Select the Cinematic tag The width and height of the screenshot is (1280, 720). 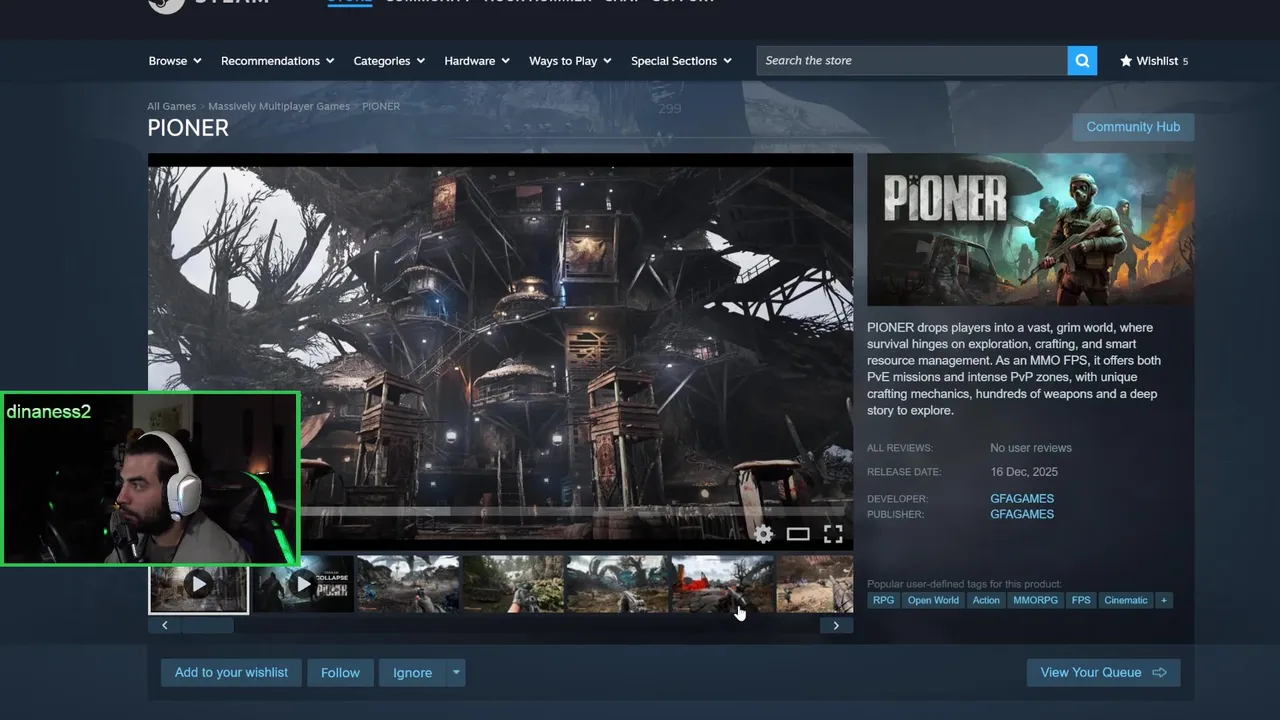point(1126,600)
